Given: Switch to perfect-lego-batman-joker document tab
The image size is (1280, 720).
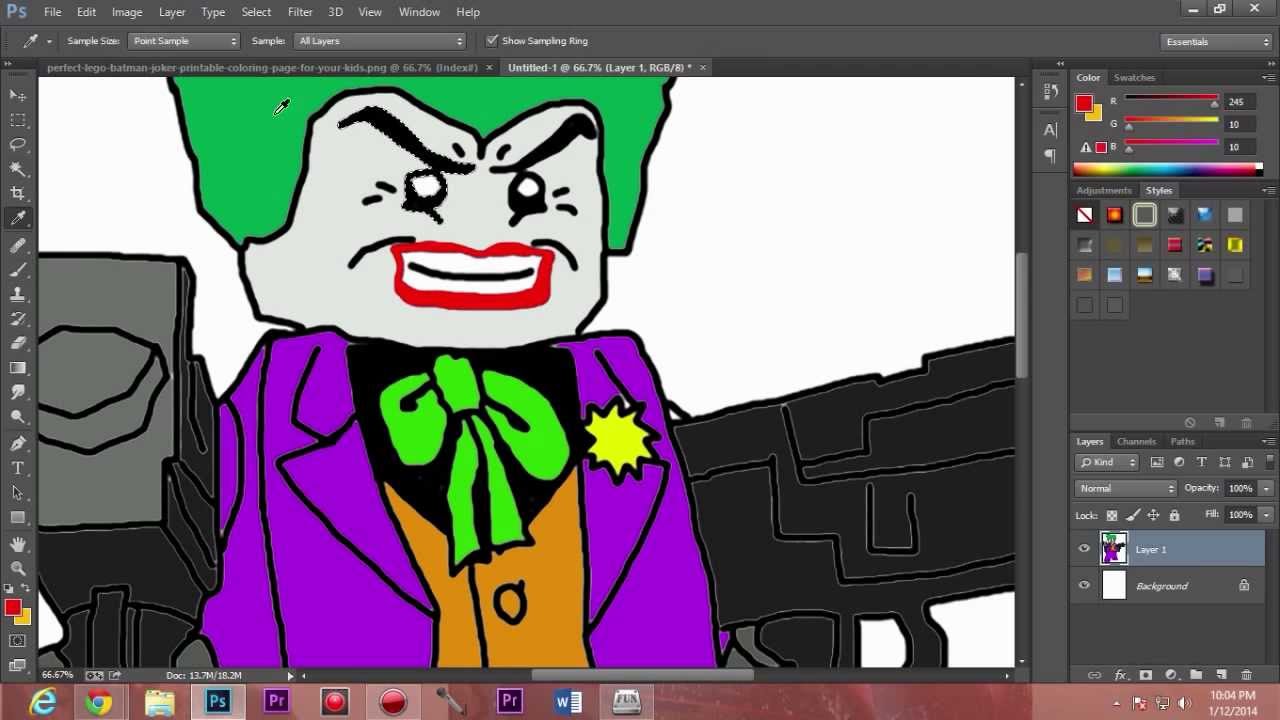Looking at the screenshot, I should tap(262, 67).
